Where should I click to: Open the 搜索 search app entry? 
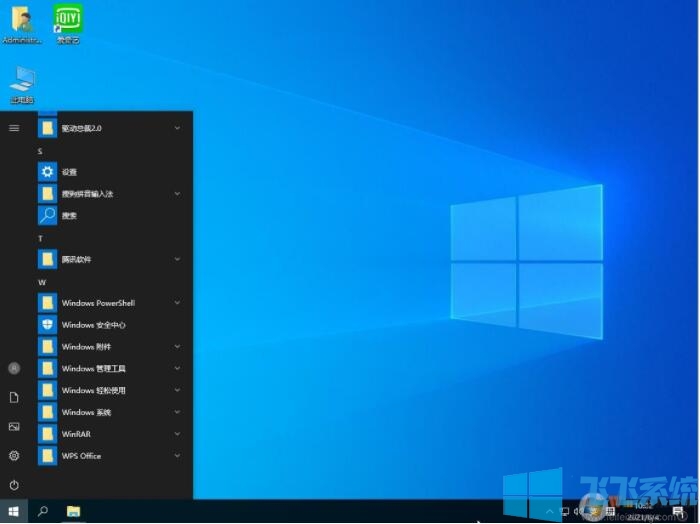click(110, 216)
